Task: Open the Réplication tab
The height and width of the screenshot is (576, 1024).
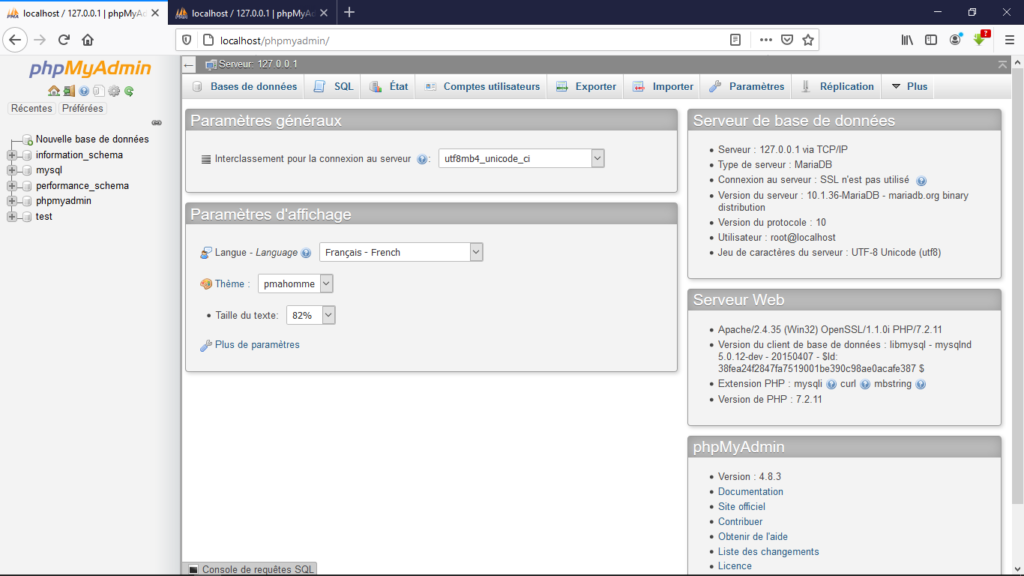Action: (x=837, y=86)
